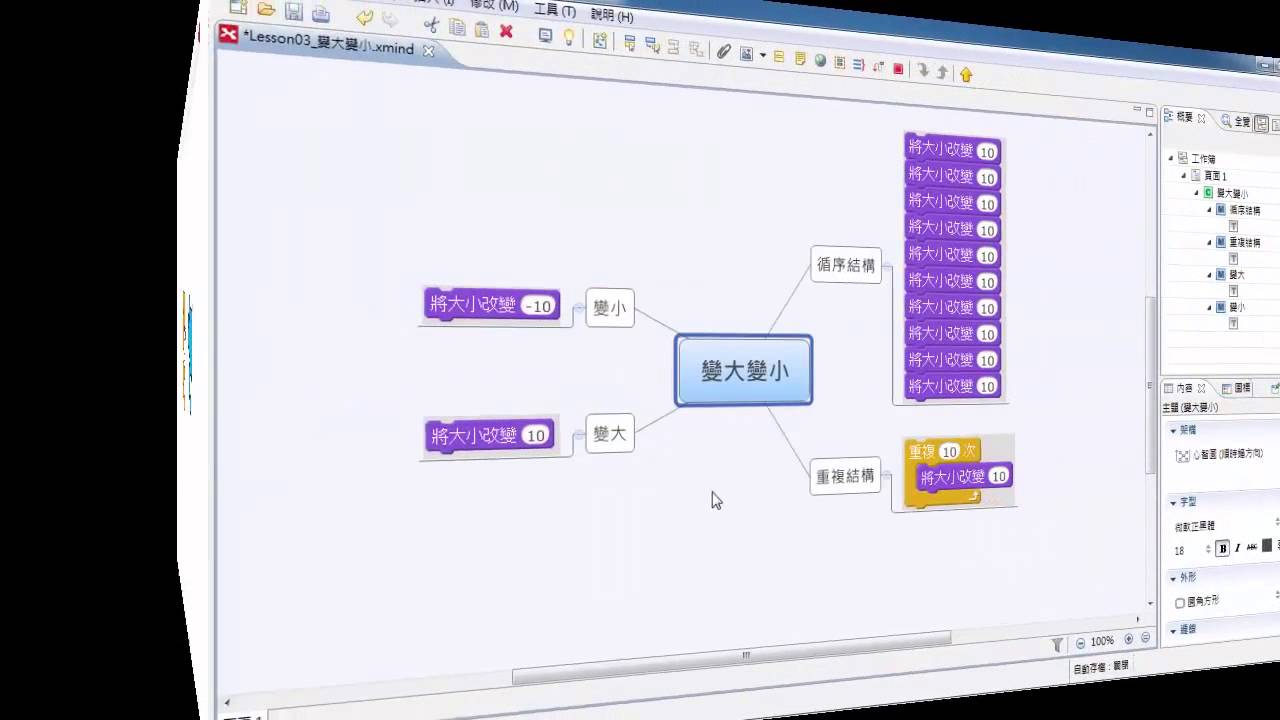Image resolution: width=1280 pixels, height=720 pixels.
Task: Collapse the 架構 section in properties
Action: (1173, 430)
